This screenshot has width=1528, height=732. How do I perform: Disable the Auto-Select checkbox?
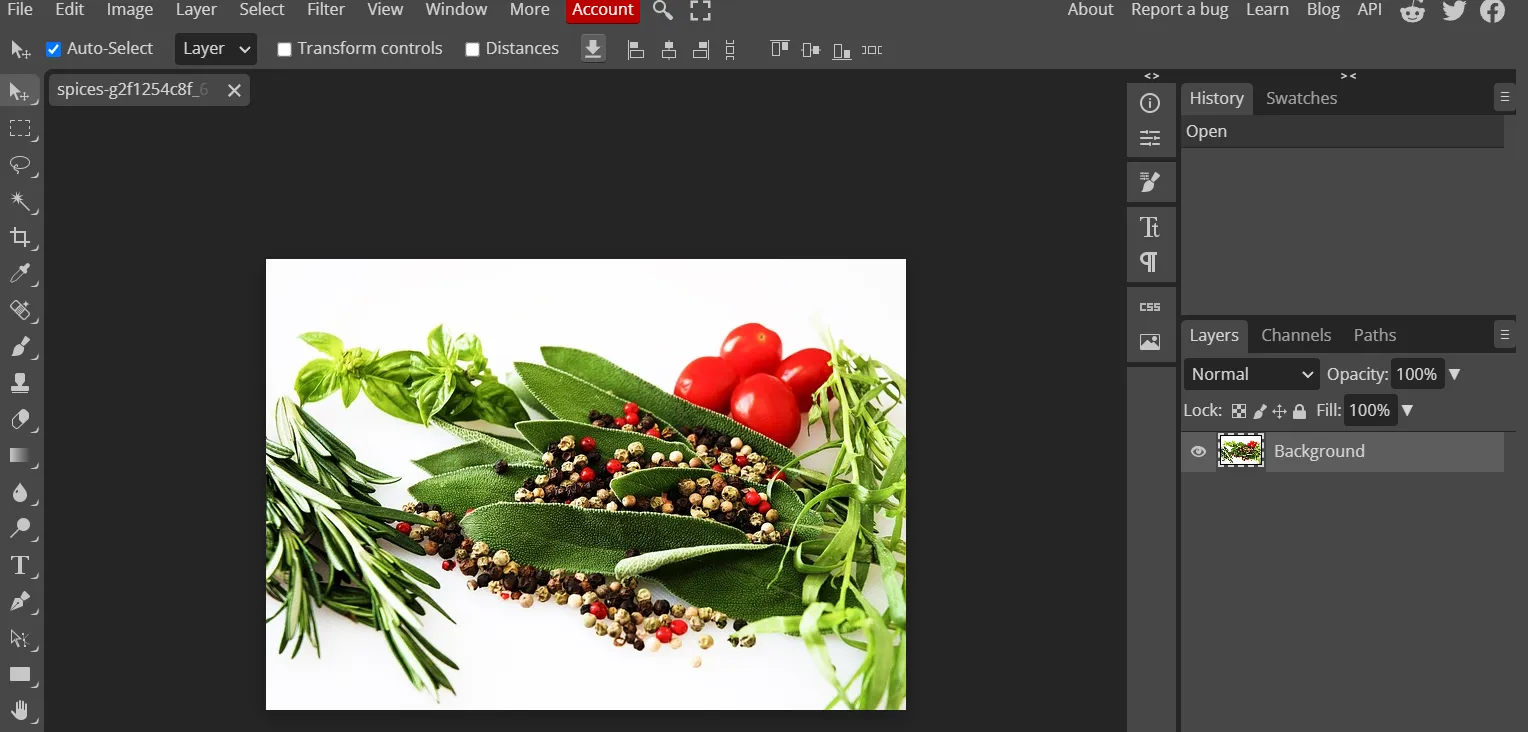tap(54, 49)
